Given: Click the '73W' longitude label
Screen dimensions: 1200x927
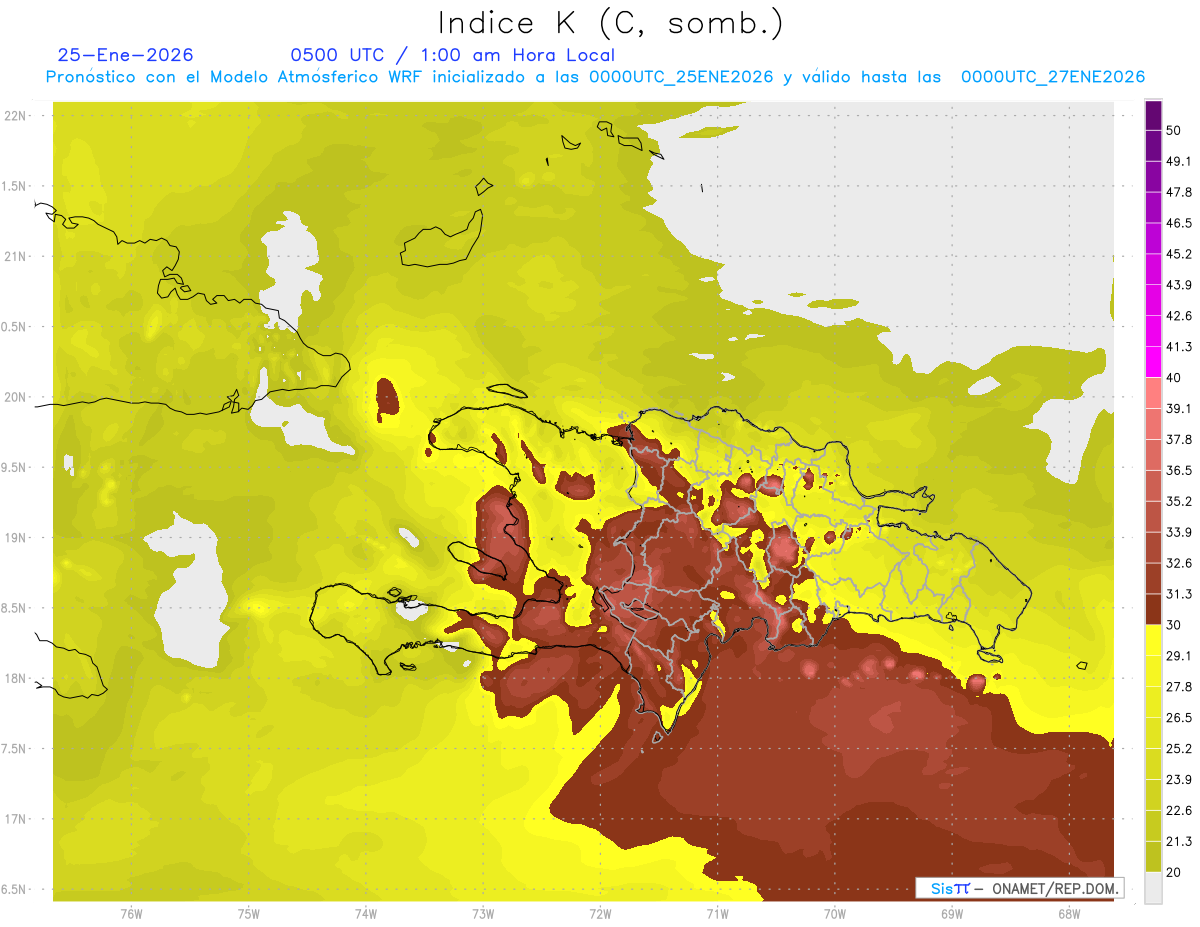Looking at the screenshot, I should [483, 914].
